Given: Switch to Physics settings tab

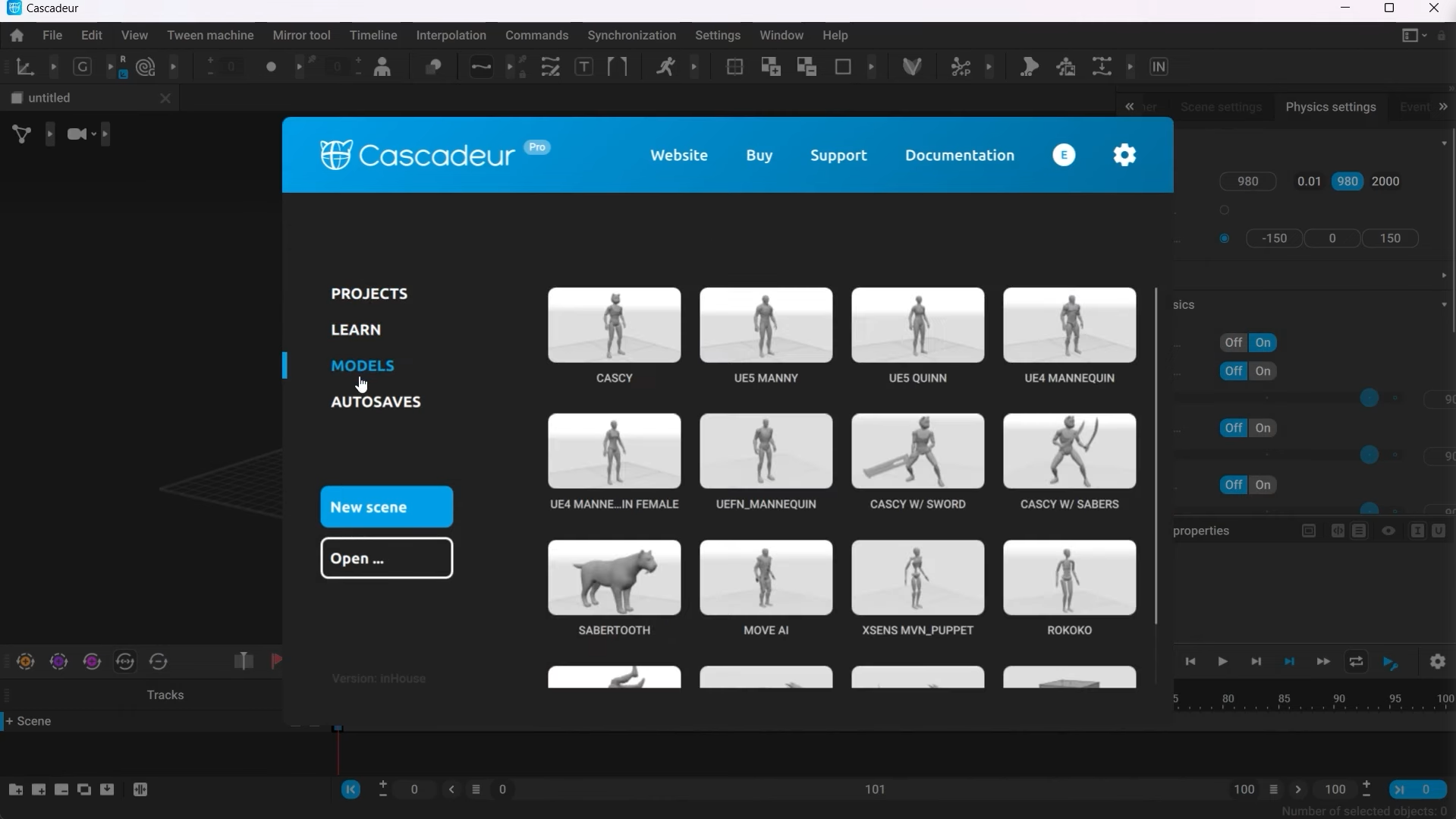Looking at the screenshot, I should pos(1331,107).
